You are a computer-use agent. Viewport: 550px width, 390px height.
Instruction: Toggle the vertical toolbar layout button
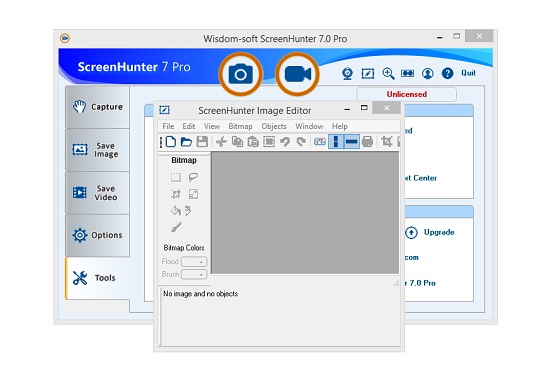(x=336, y=142)
